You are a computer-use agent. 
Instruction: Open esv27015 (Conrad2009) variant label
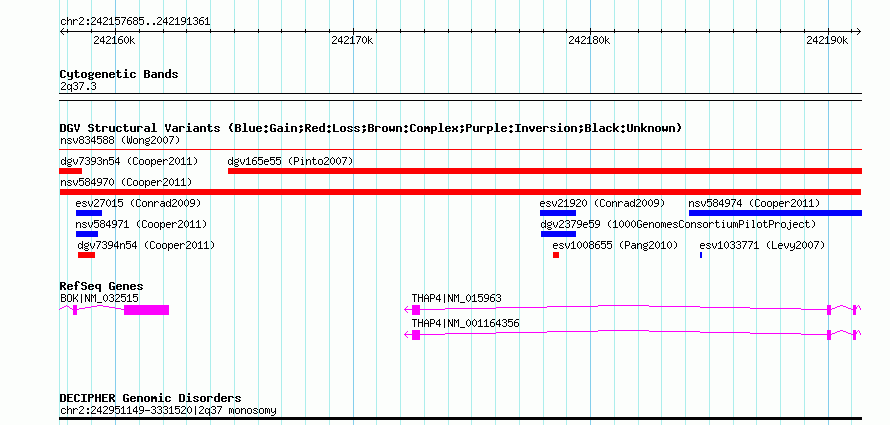pos(138,203)
